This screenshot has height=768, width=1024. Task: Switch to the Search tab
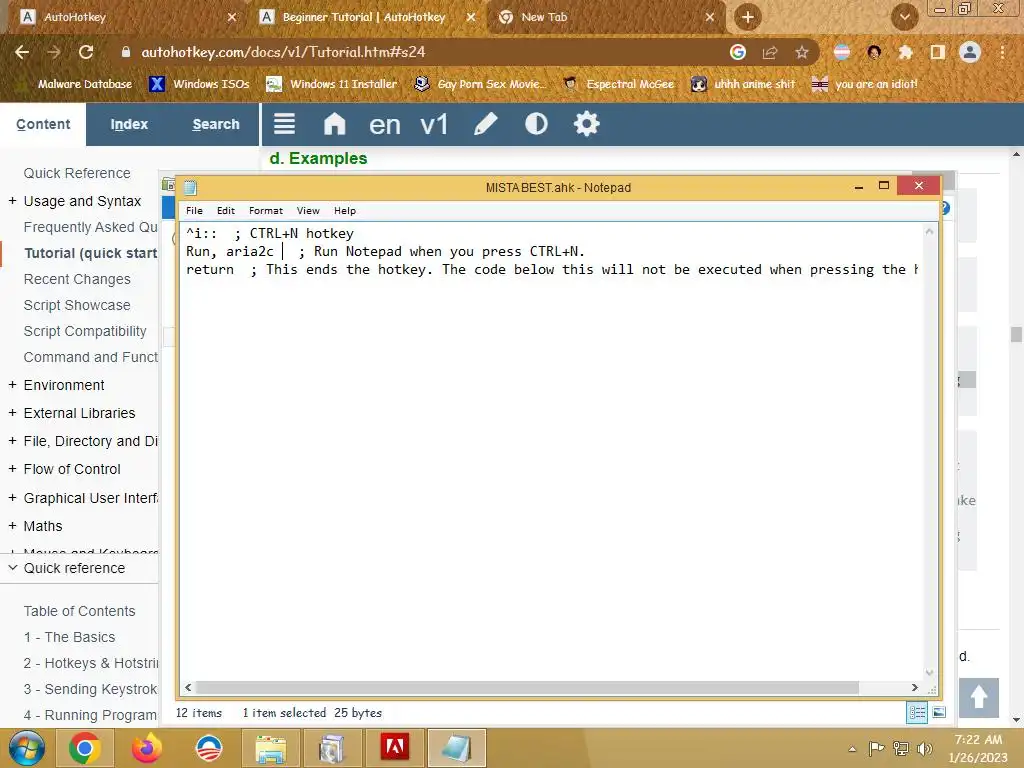(216, 124)
